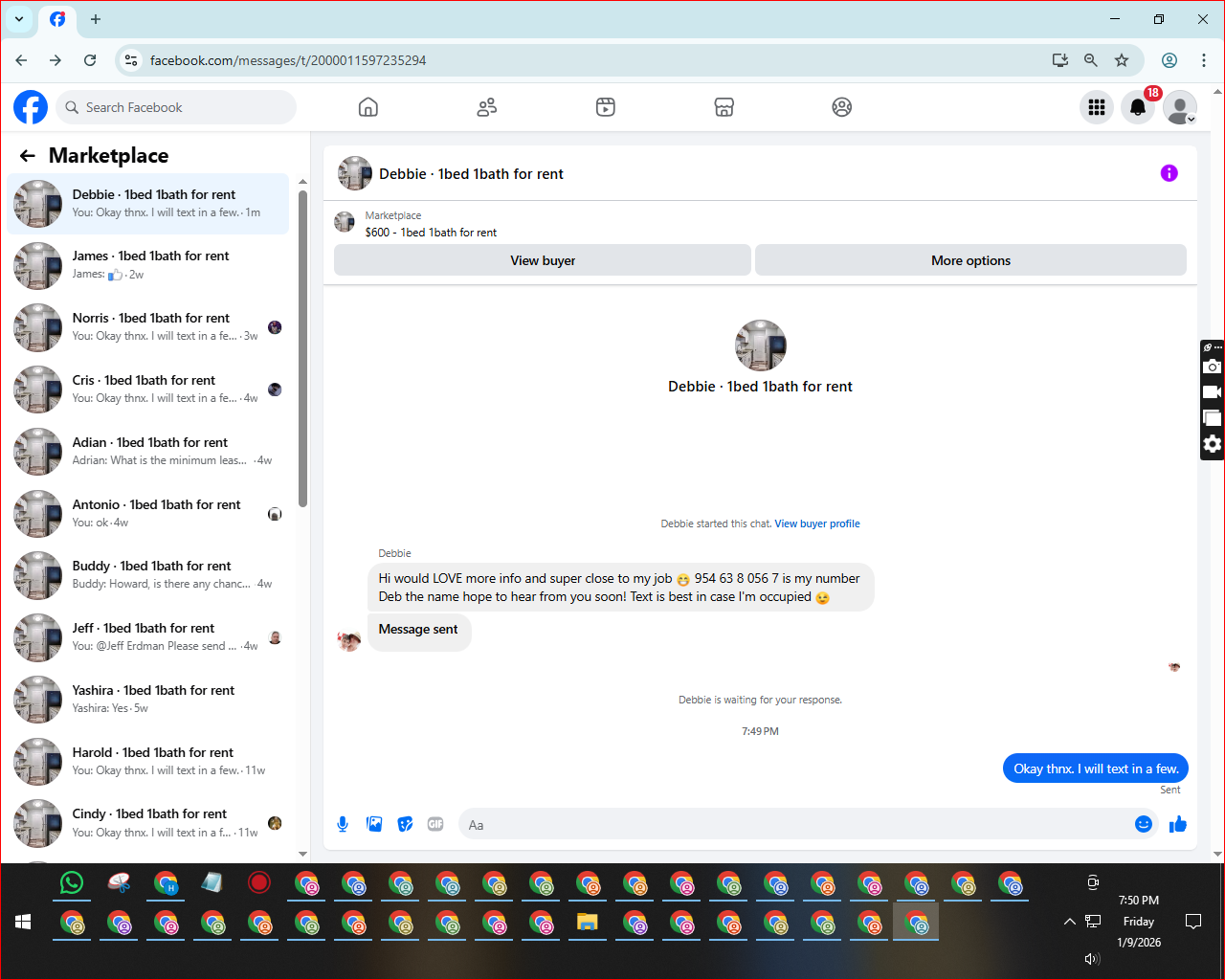View site information icon in address bar
The height and width of the screenshot is (980, 1225).
tap(131, 60)
